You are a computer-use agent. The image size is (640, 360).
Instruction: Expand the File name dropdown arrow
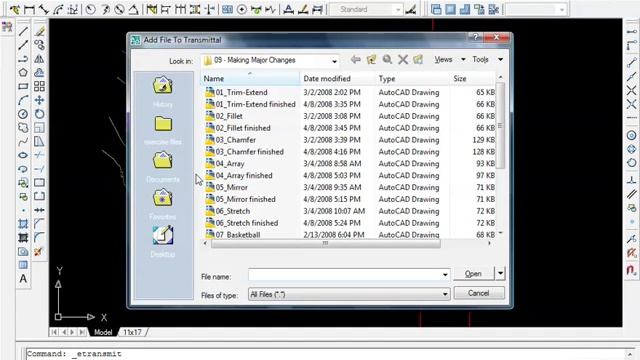point(445,275)
